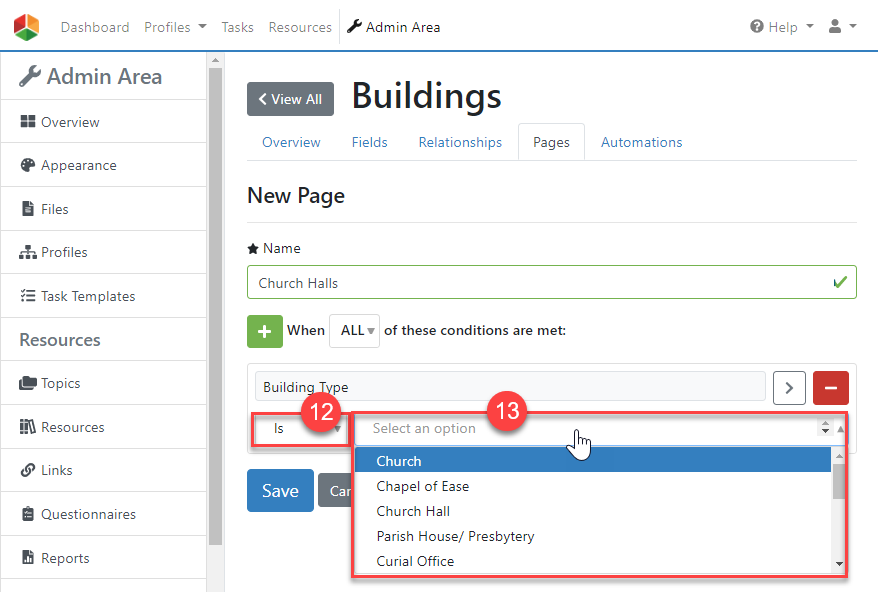The image size is (878, 592).
Task: Open Task Templates in the sidebar
Action: point(87,296)
